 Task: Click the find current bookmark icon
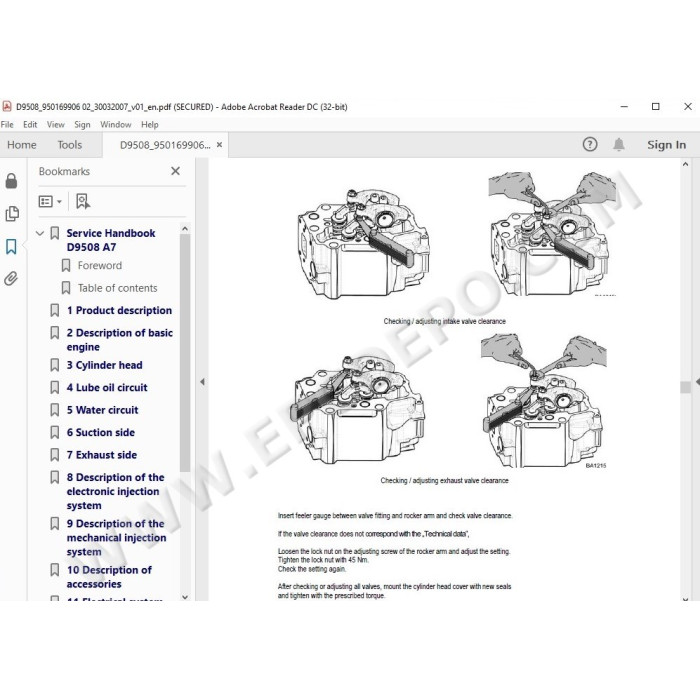(x=83, y=201)
